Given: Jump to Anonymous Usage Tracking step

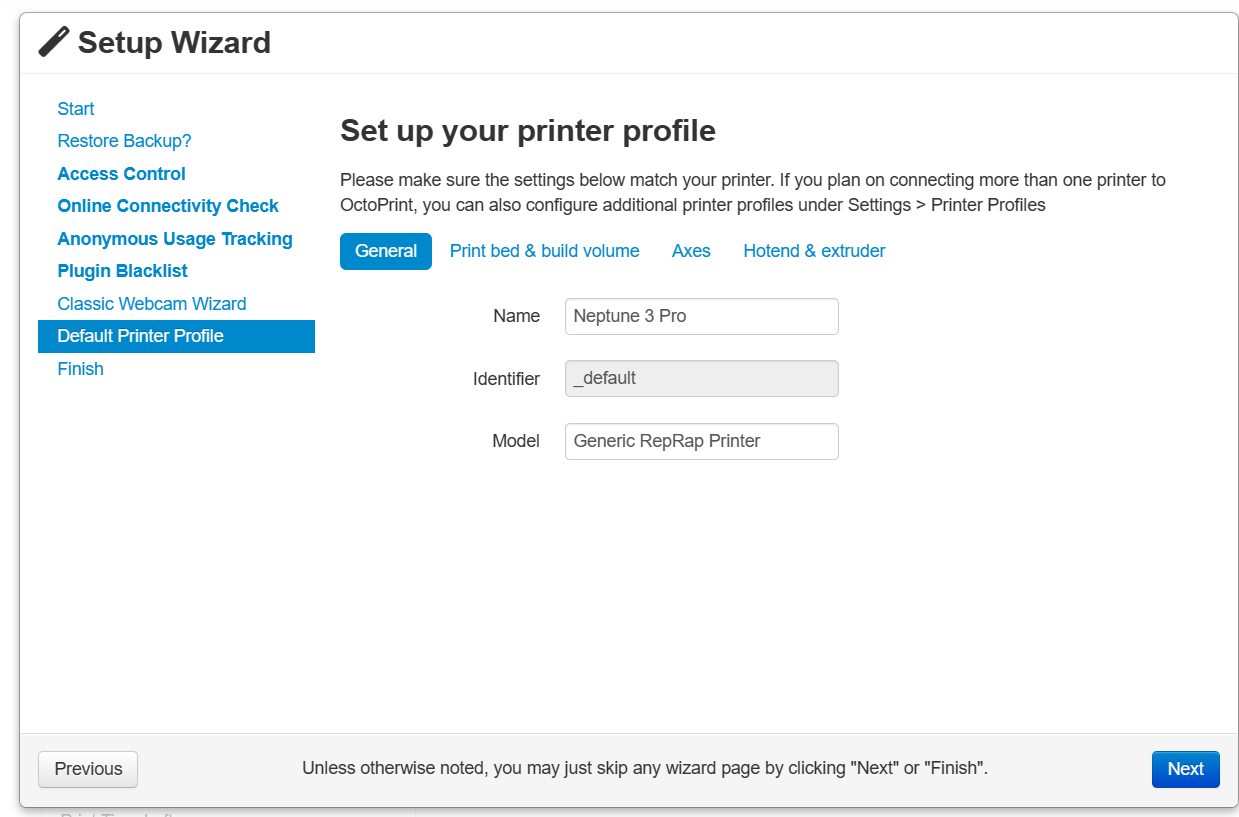Looking at the screenshot, I should [175, 239].
